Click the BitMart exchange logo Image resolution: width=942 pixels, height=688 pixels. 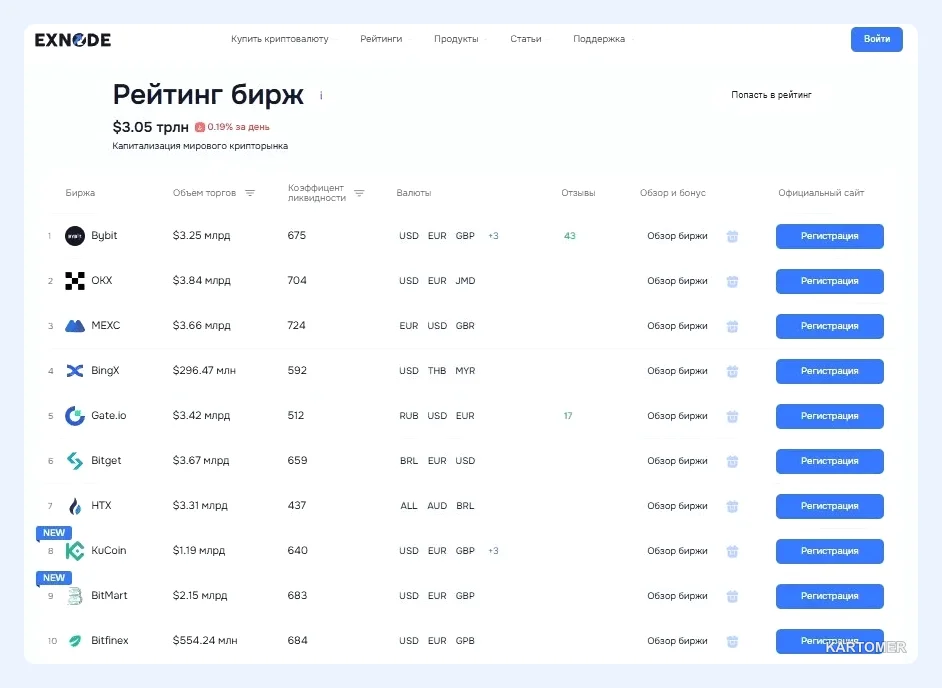coord(75,596)
